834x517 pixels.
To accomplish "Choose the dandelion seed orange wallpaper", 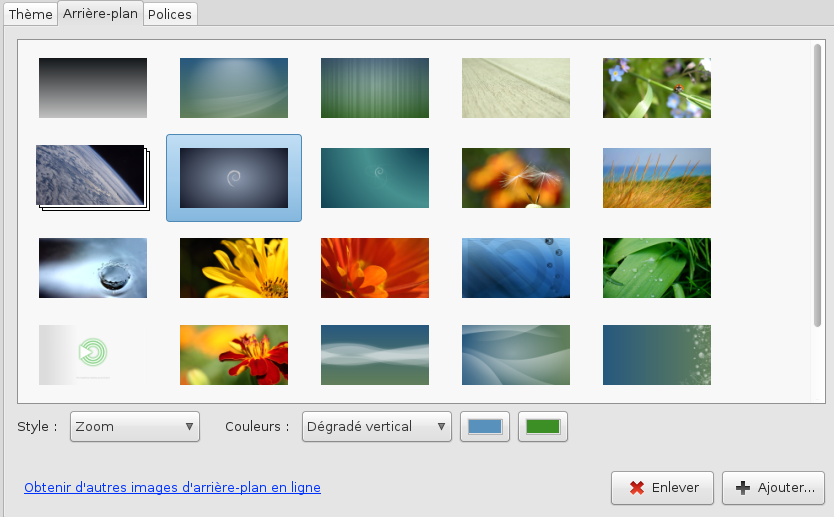I will click(x=515, y=177).
